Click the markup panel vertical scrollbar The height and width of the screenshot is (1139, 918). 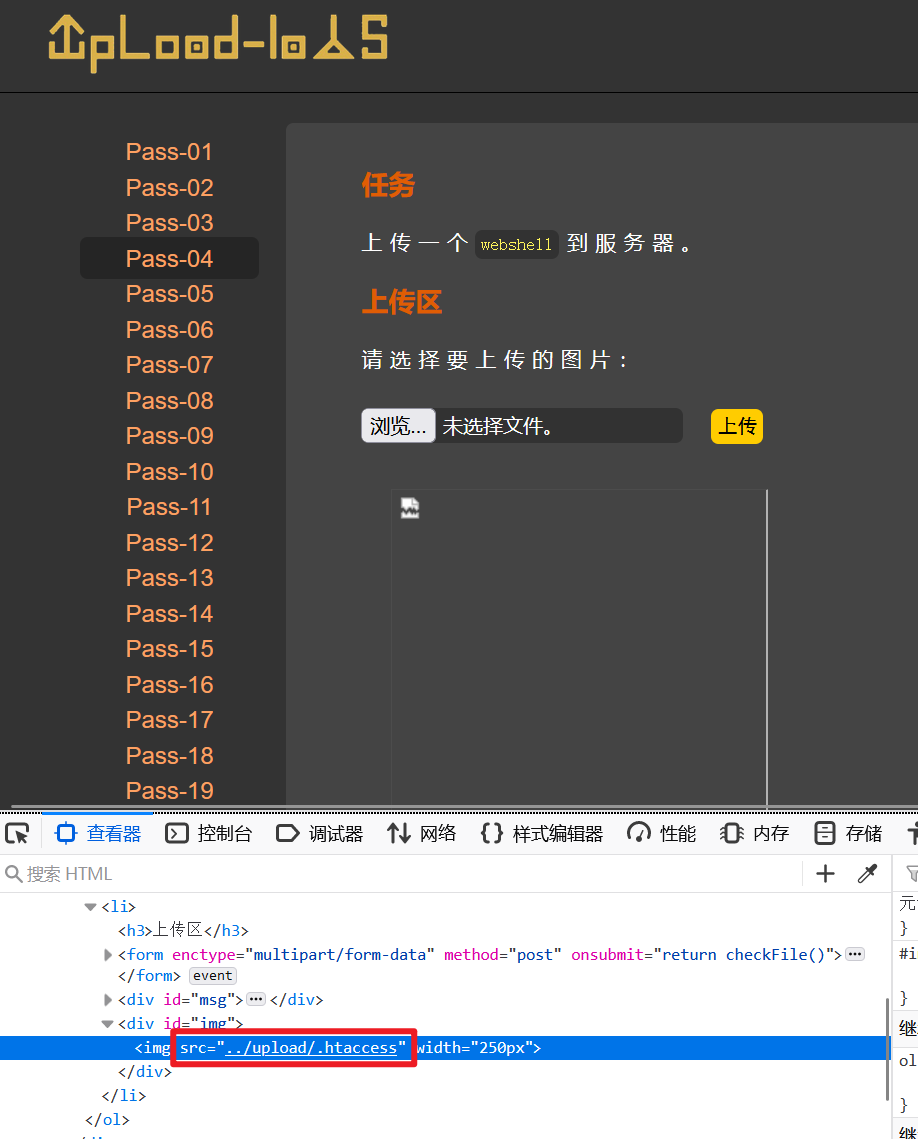click(x=887, y=1050)
